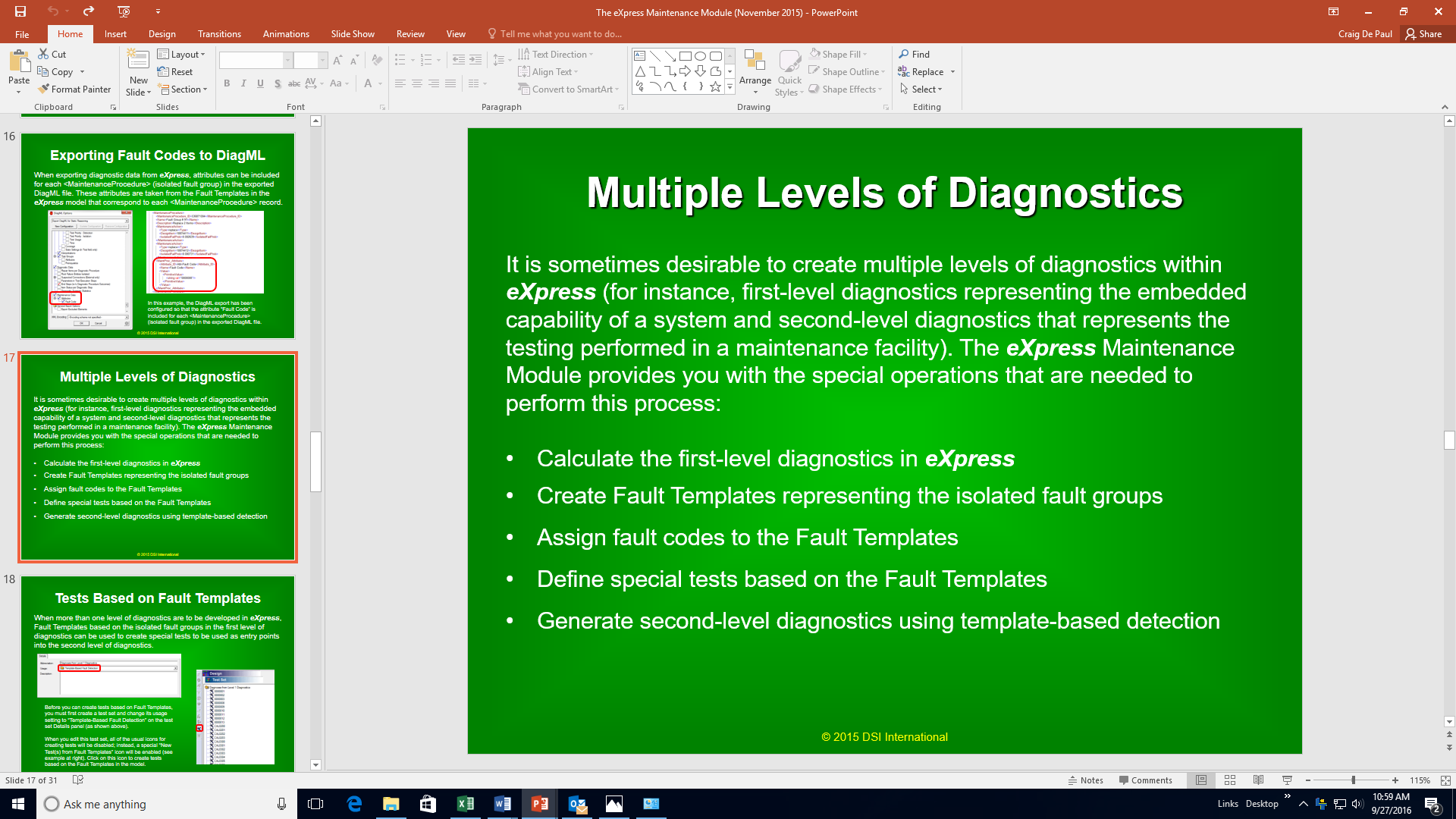Toggle Normal view in status bar
Screen dimensions: 1456x819
click(1201, 780)
